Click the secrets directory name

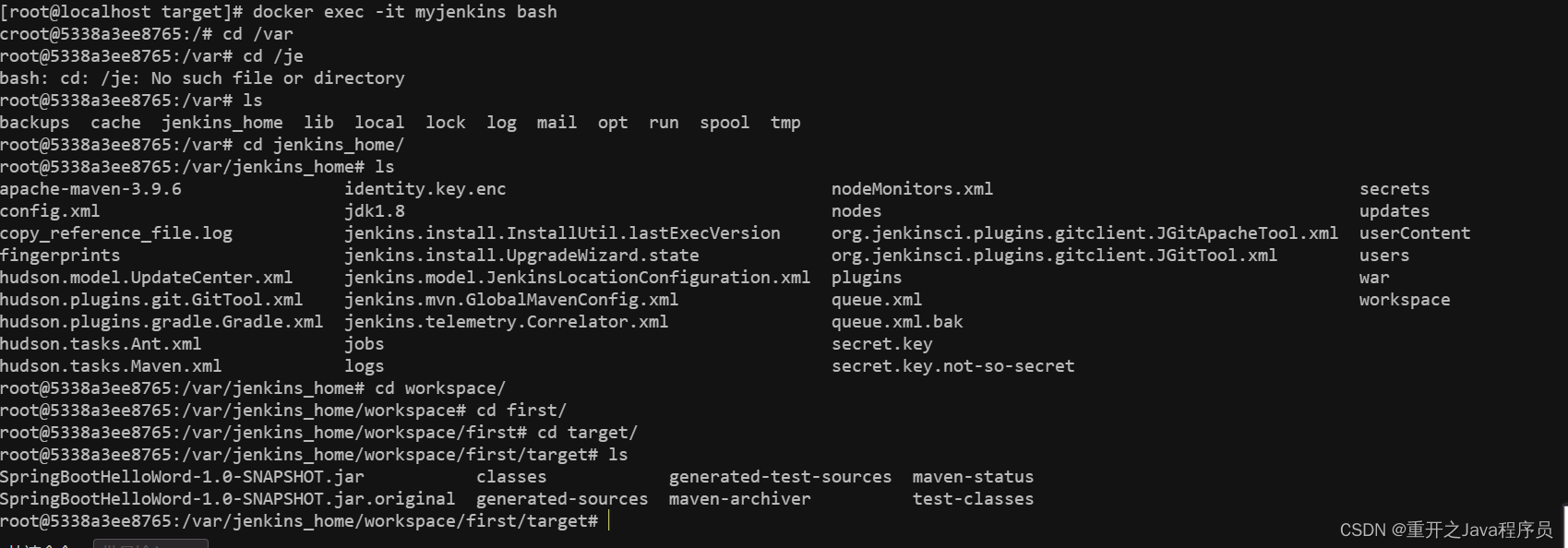[1394, 189]
